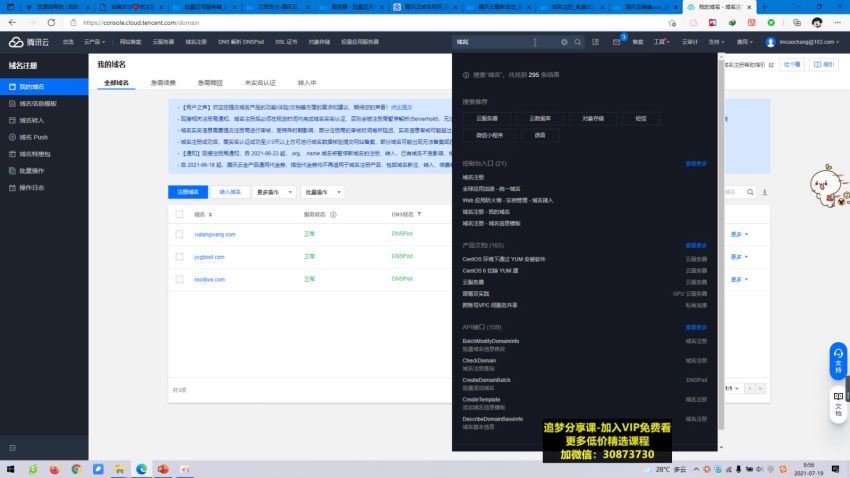Viewport: 850px width, 478px height.
Task: Tick the checkbox for zygbool.com
Action: 179,257
